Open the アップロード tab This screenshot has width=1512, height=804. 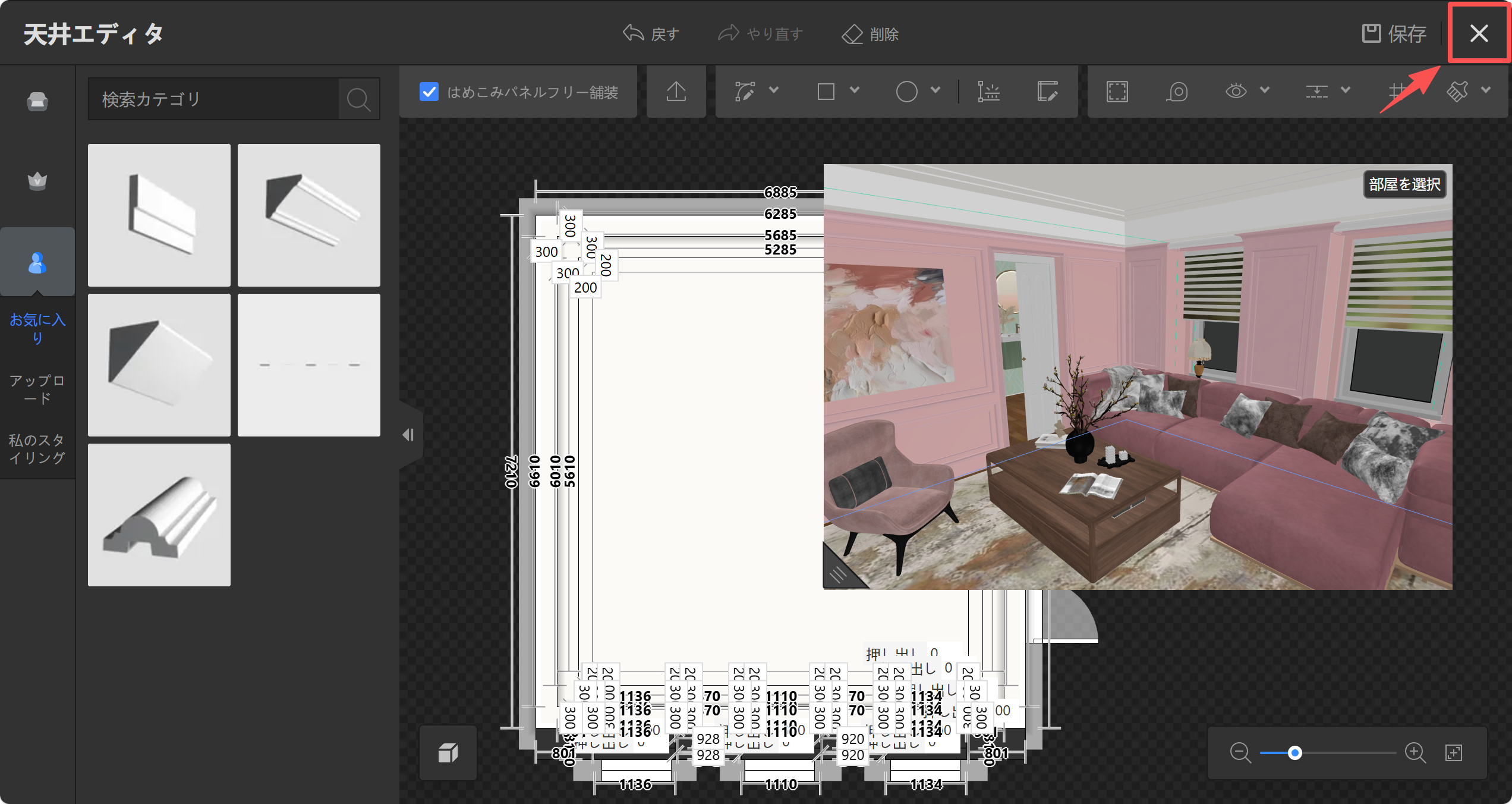tap(37, 390)
